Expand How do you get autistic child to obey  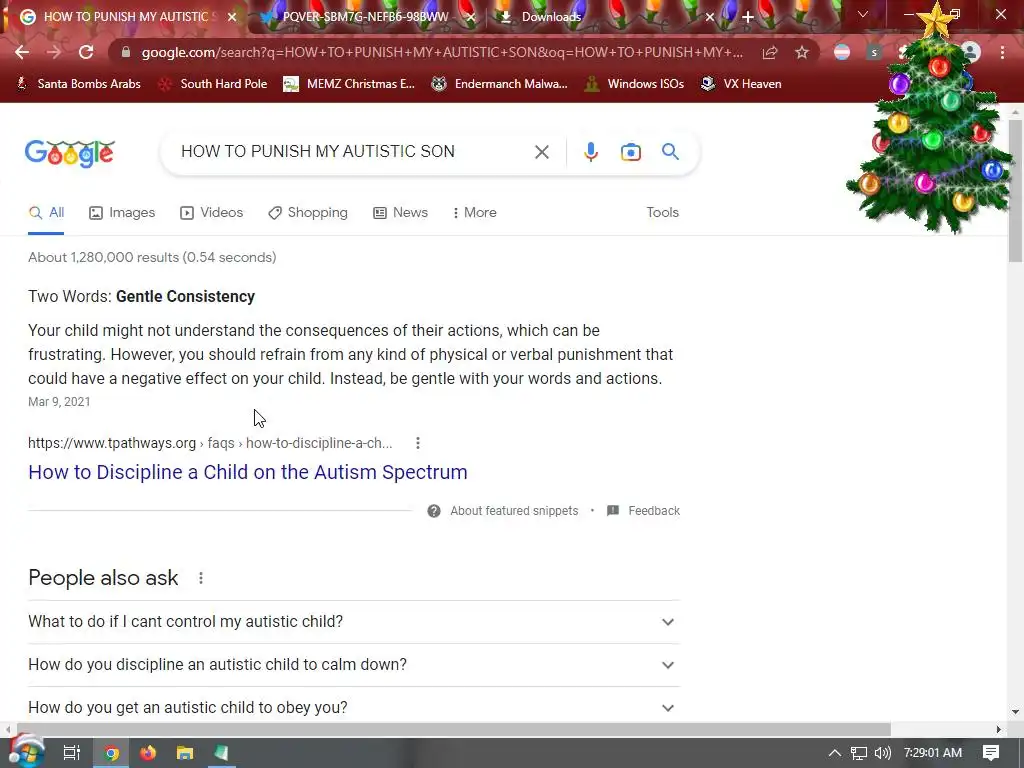[354, 707]
